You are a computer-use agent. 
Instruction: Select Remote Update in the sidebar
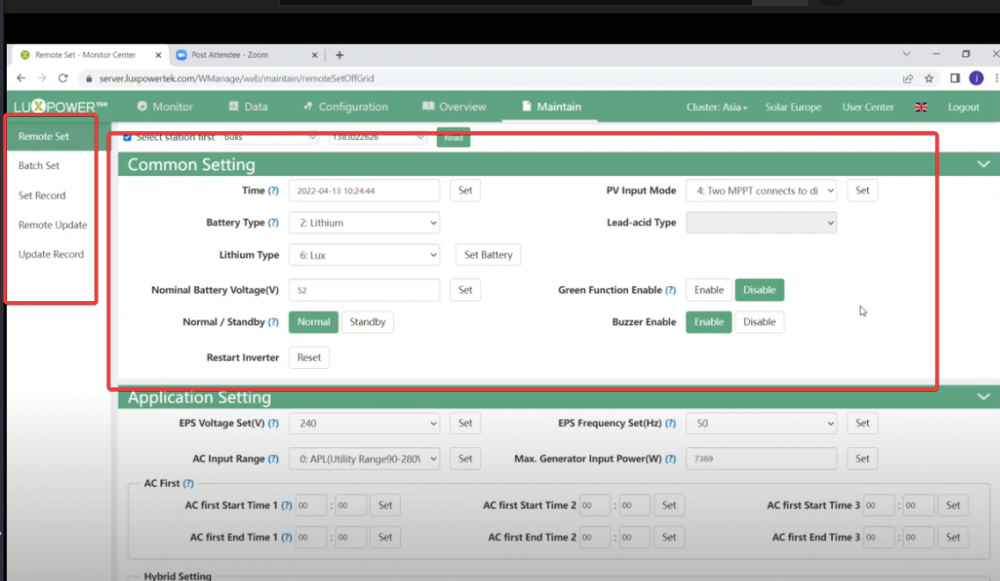pos(52,224)
